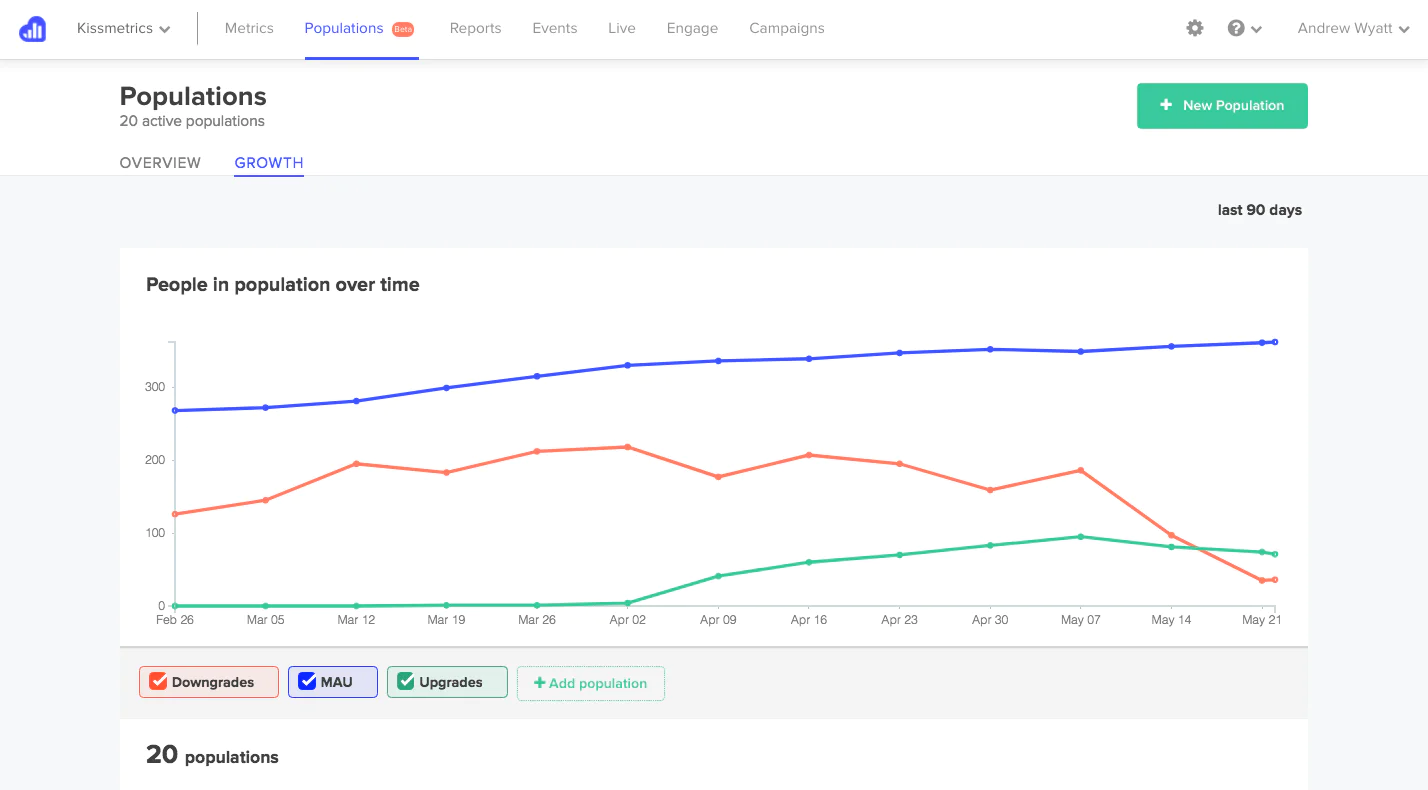
Task: Open the settings gear icon
Action: coord(1195,28)
